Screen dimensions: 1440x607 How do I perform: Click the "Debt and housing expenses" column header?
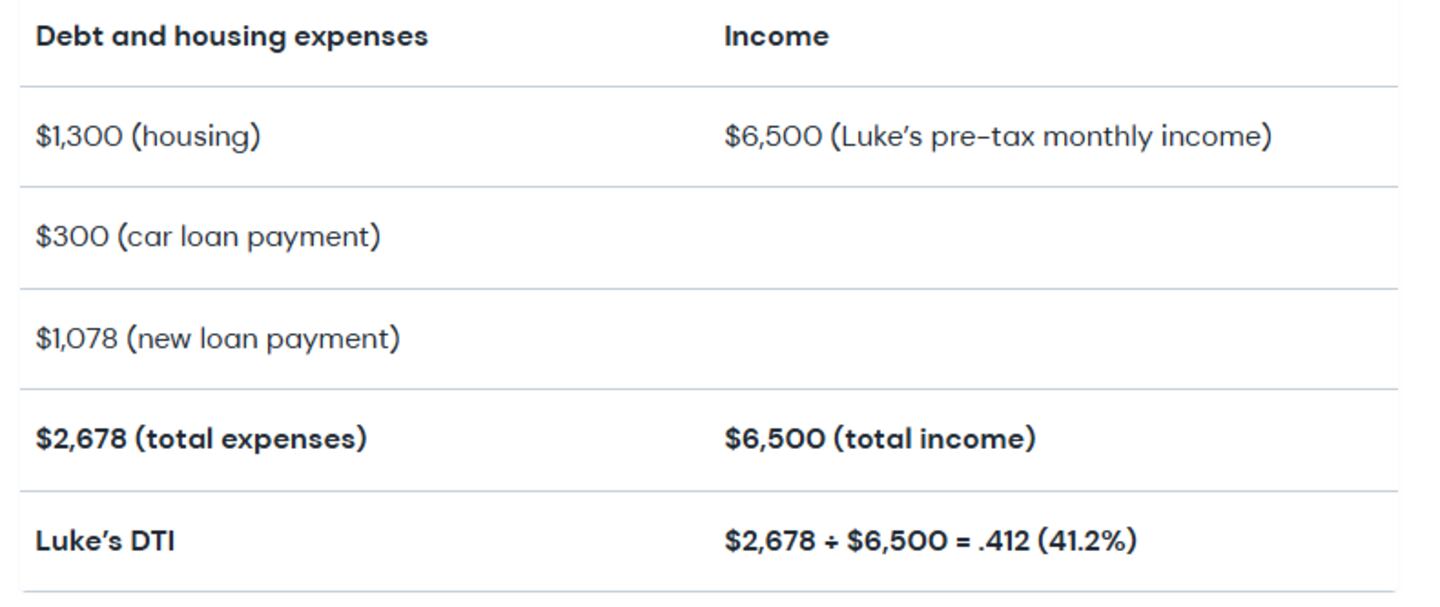coord(231,37)
